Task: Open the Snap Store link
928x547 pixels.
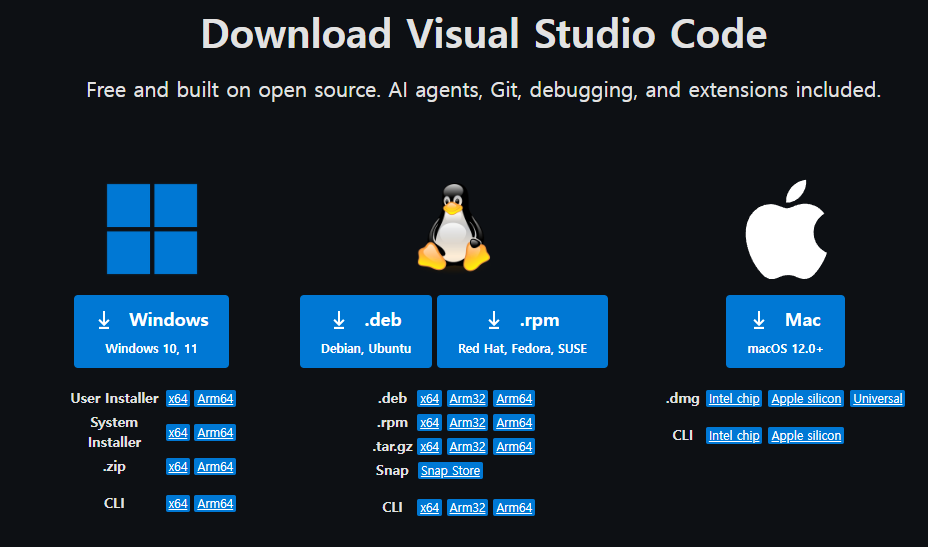Action: point(450,471)
